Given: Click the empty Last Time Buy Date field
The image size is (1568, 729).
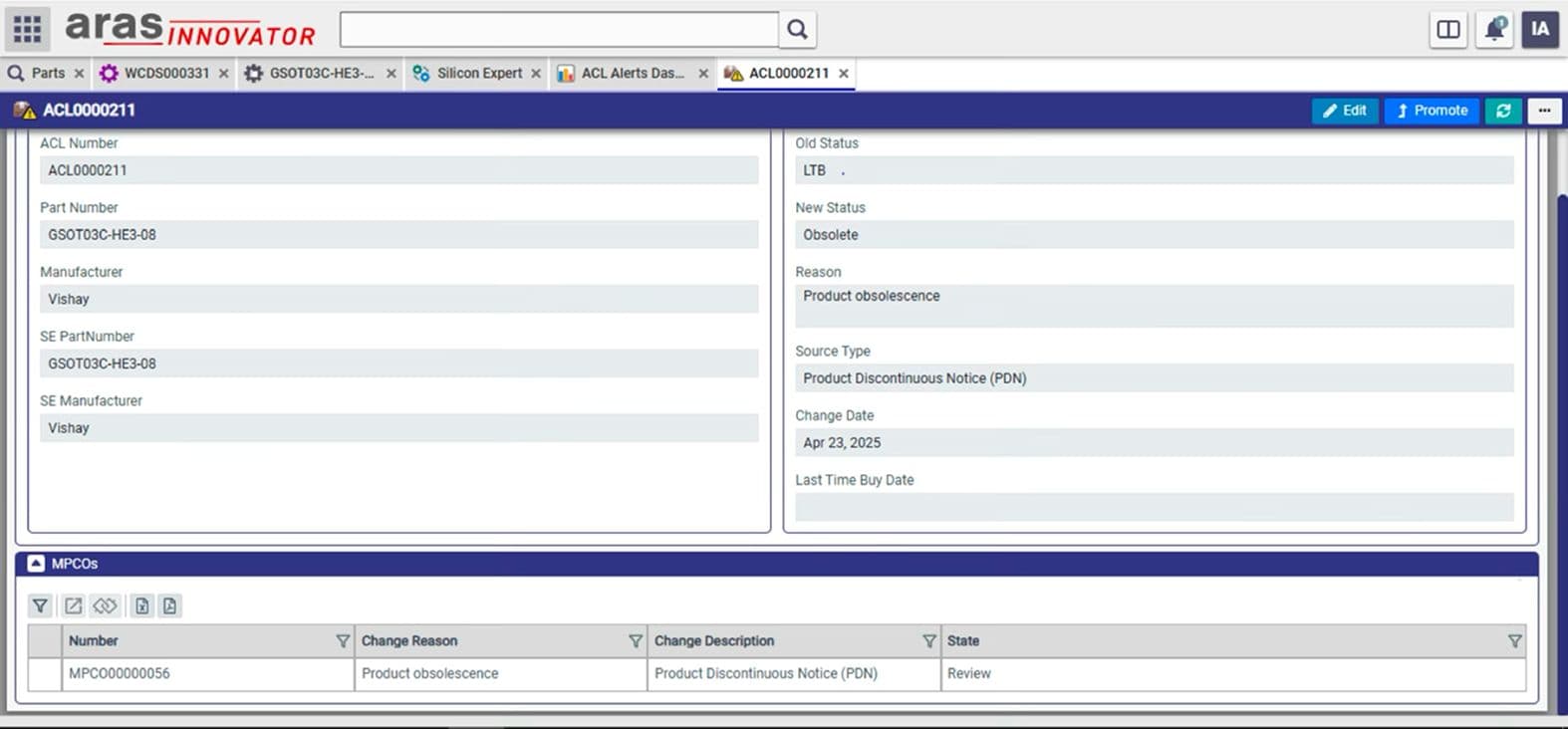Looking at the screenshot, I should click(1155, 507).
